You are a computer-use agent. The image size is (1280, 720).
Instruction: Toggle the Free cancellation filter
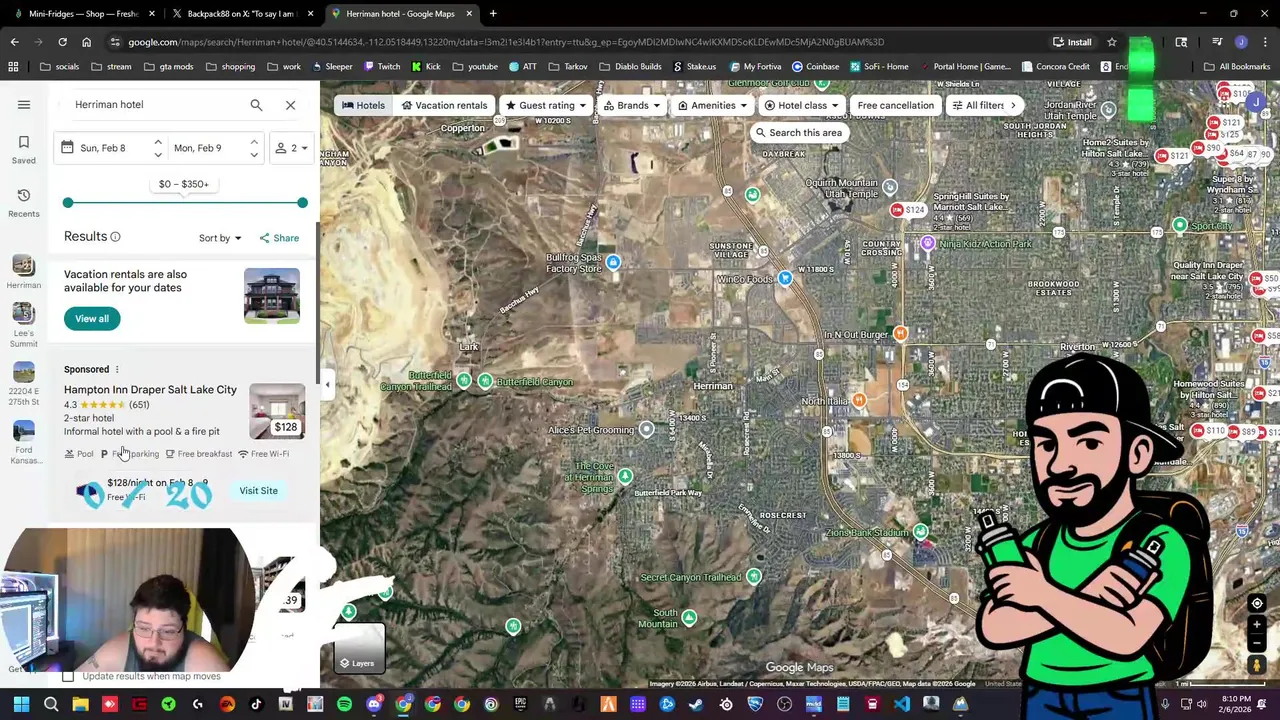point(895,105)
